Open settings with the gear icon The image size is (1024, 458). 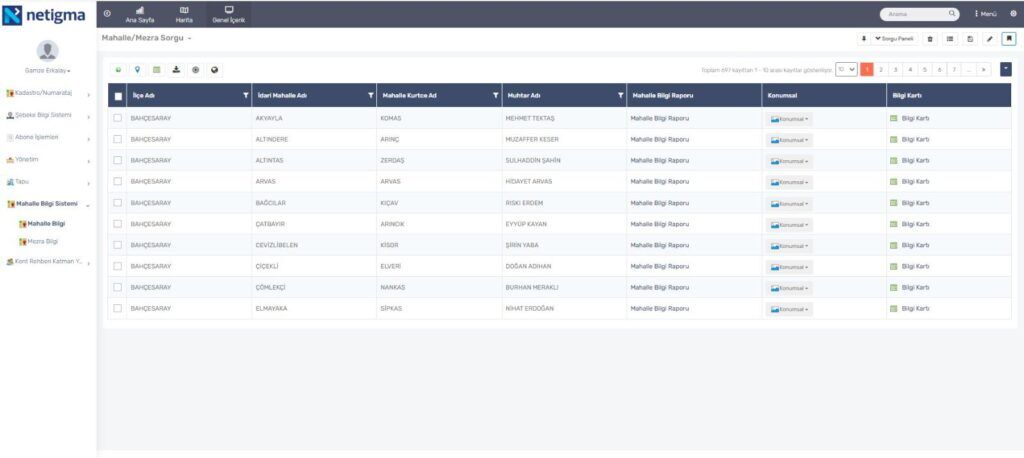click(x=1012, y=13)
